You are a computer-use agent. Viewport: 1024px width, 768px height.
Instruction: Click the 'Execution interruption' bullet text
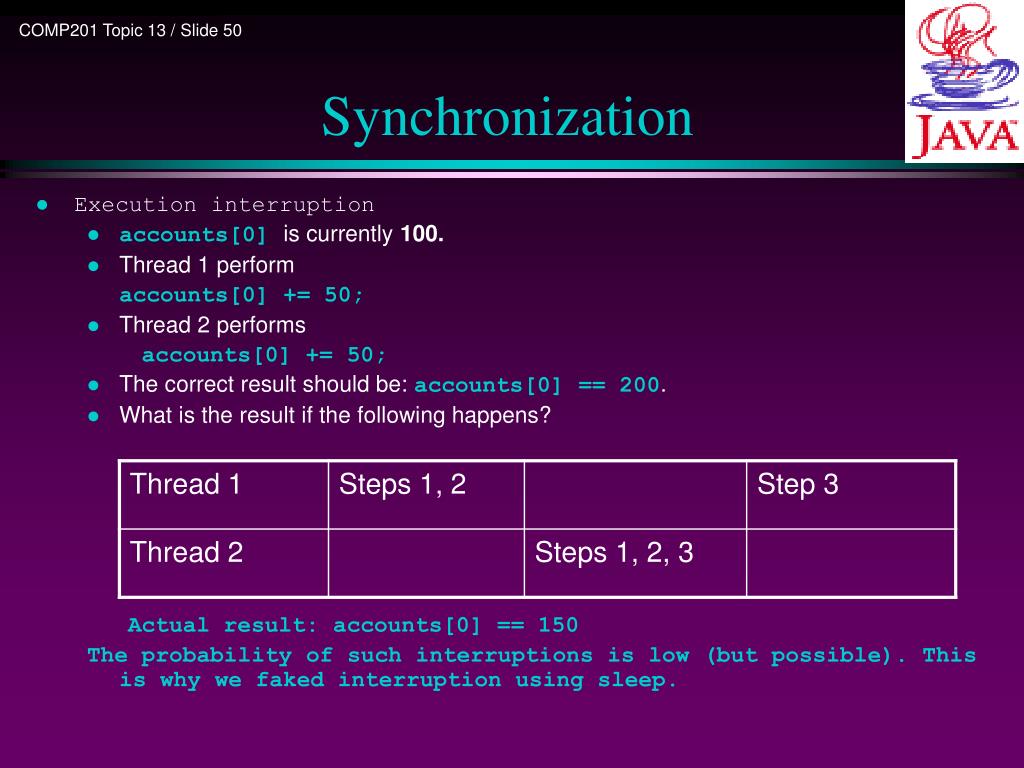pyautogui.click(x=224, y=205)
